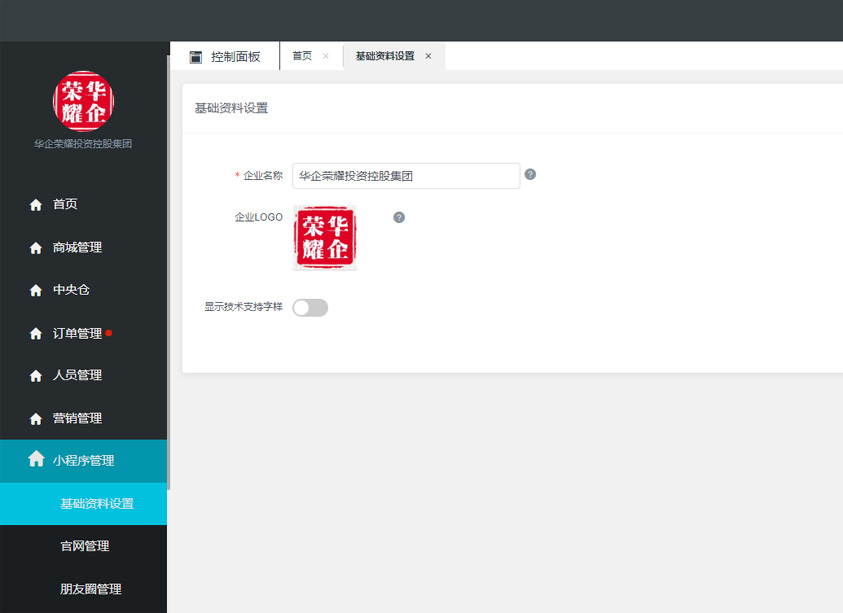Click help icon next to 企业名称 field
The width and height of the screenshot is (843, 613).
[530, 174]
